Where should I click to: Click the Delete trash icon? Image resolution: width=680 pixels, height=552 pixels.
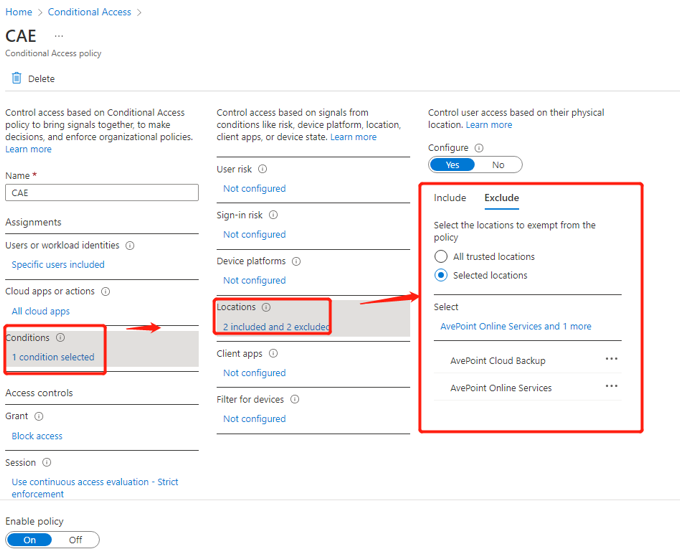point(16,78)
